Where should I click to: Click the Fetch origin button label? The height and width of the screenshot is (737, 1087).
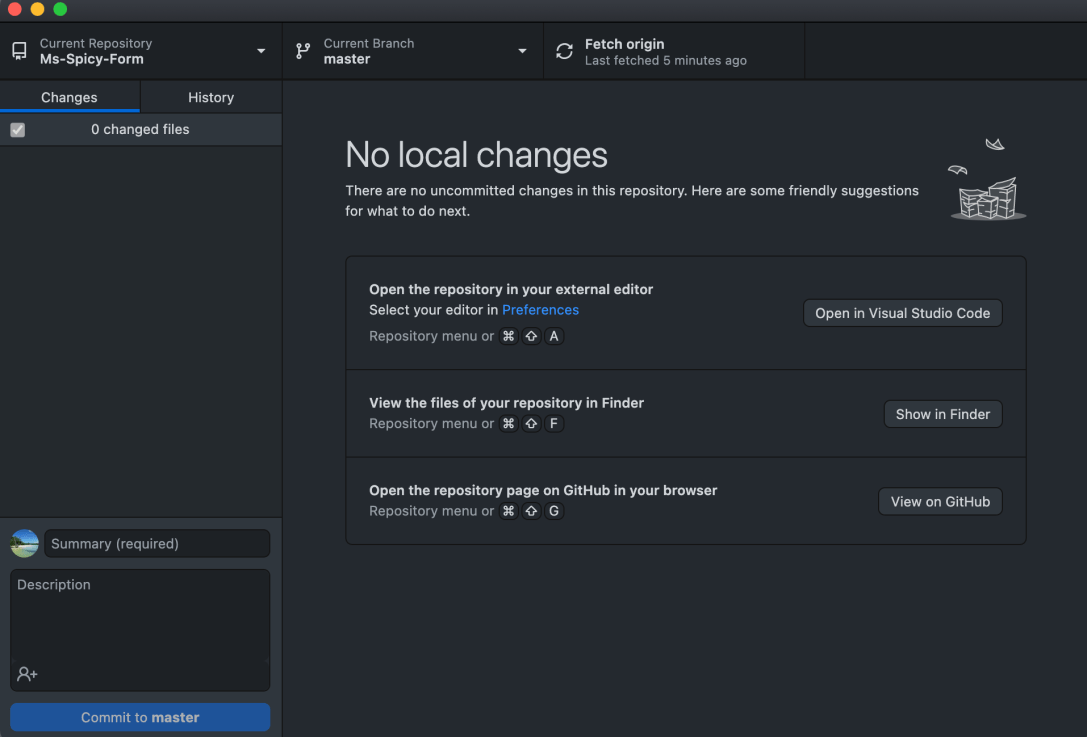click(x=625, y=44)
